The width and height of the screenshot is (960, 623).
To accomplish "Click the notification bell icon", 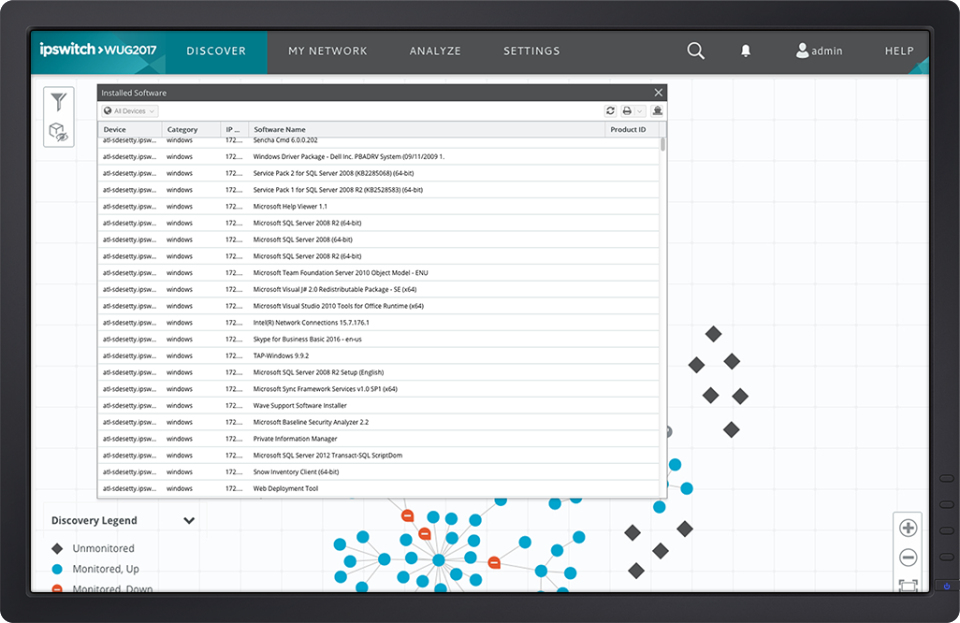I will click(x=745, y=50).
